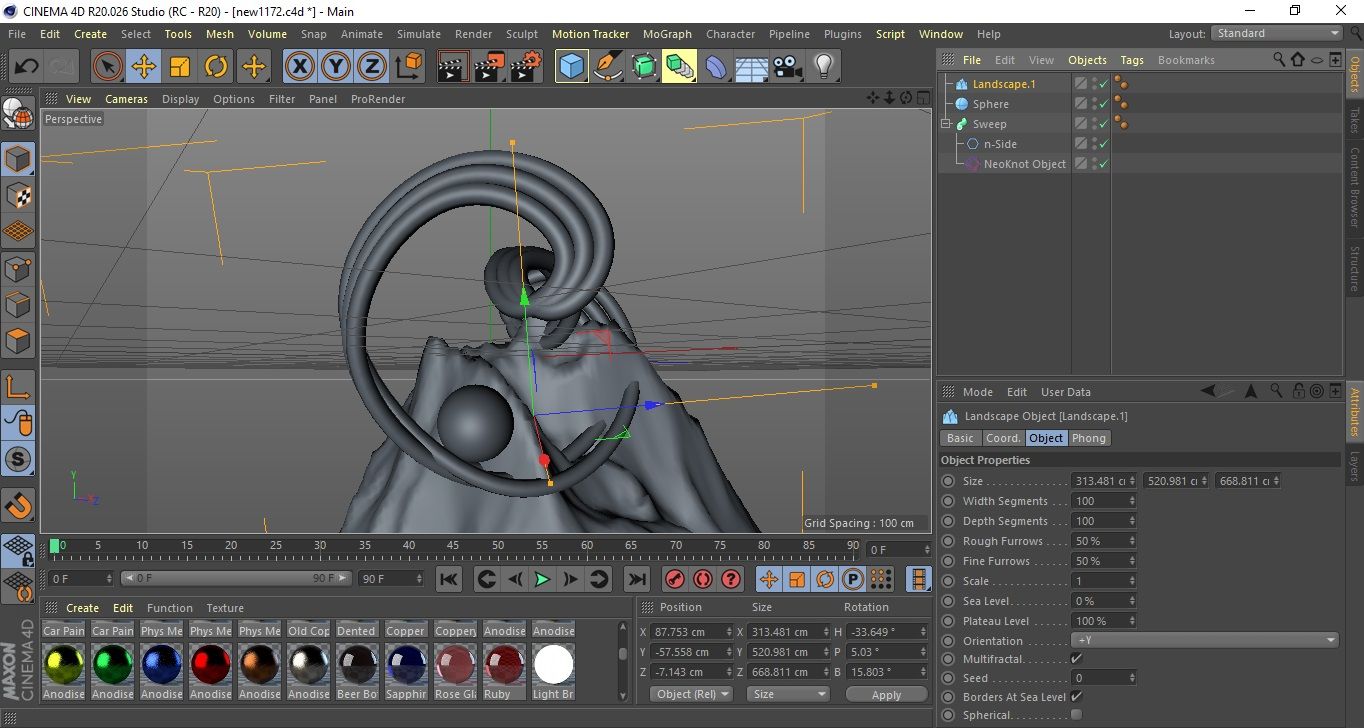Go to start of animation
Viewport: 1364px width, 728px height.
[449, 579]
